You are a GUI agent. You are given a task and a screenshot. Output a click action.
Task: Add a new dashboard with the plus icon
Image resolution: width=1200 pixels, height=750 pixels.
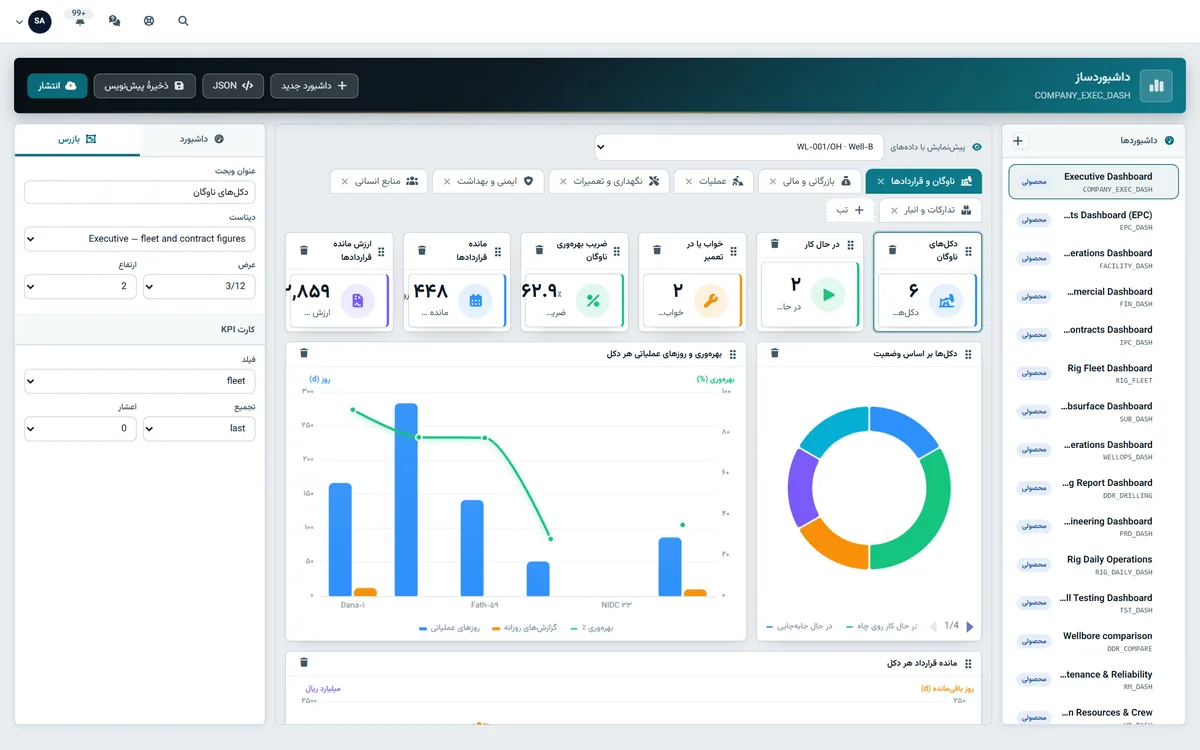1019,141
